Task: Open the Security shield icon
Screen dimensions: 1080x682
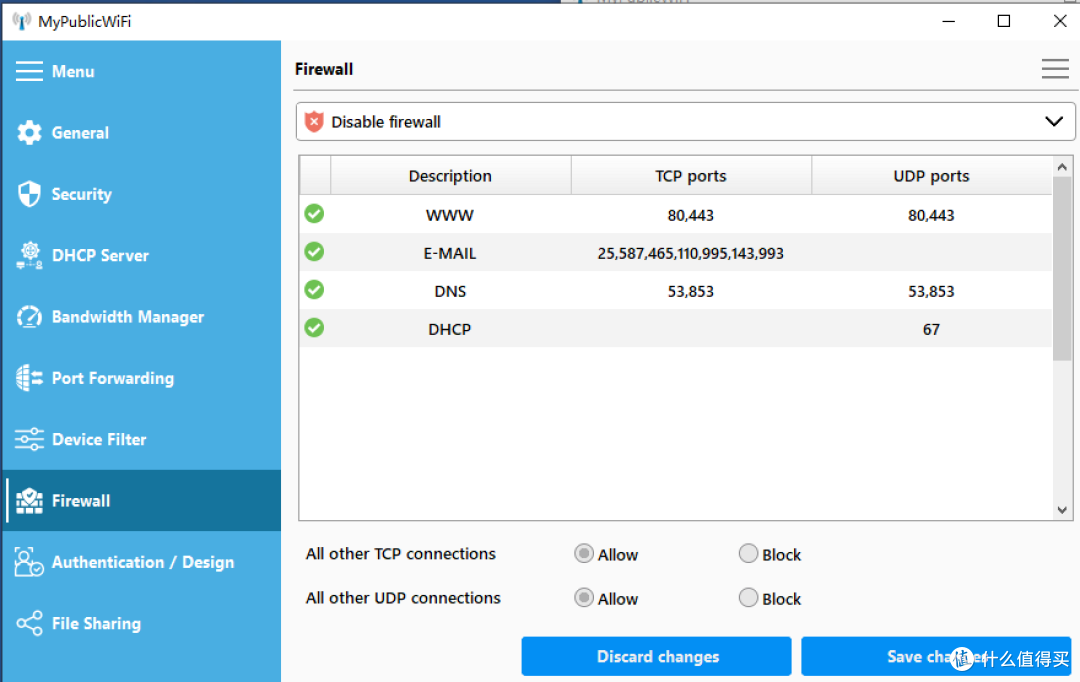Action: (29, 194)
